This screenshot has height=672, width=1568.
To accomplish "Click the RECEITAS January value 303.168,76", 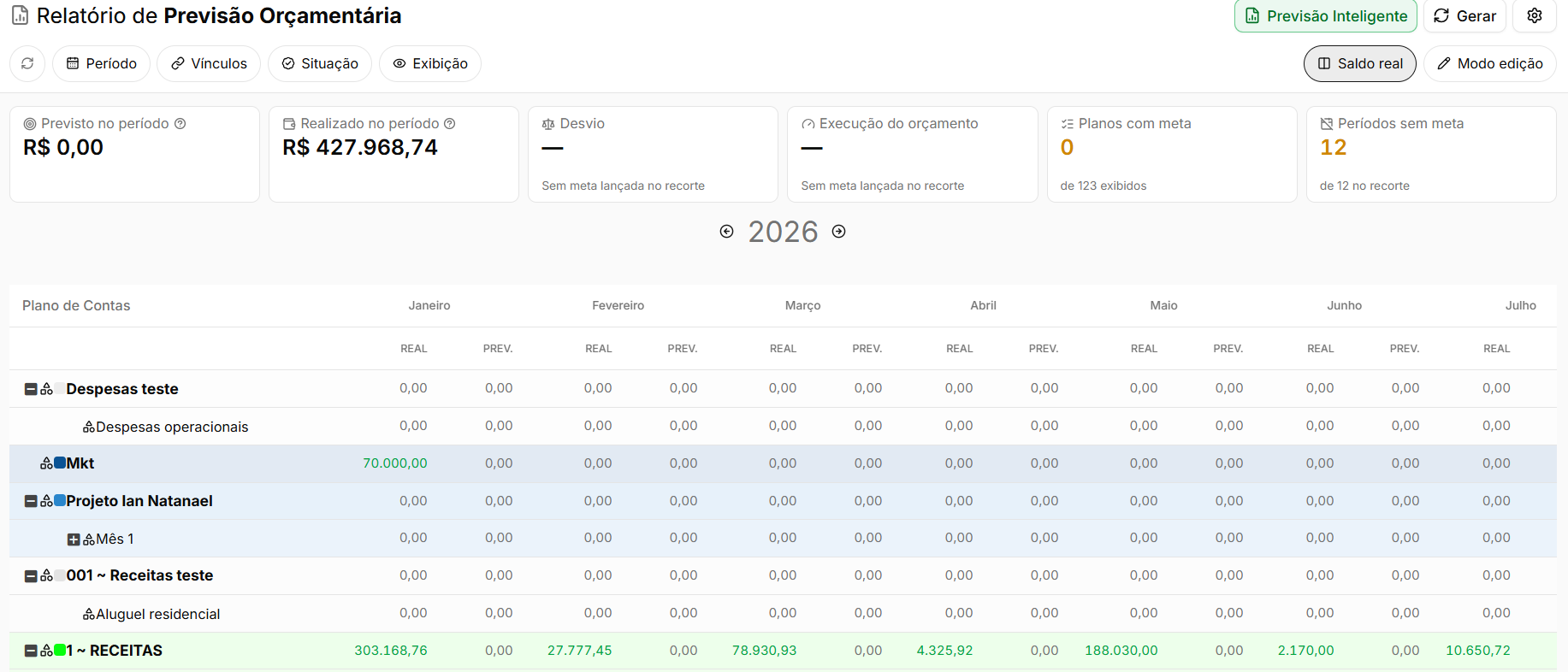I will tap(391, 651).
